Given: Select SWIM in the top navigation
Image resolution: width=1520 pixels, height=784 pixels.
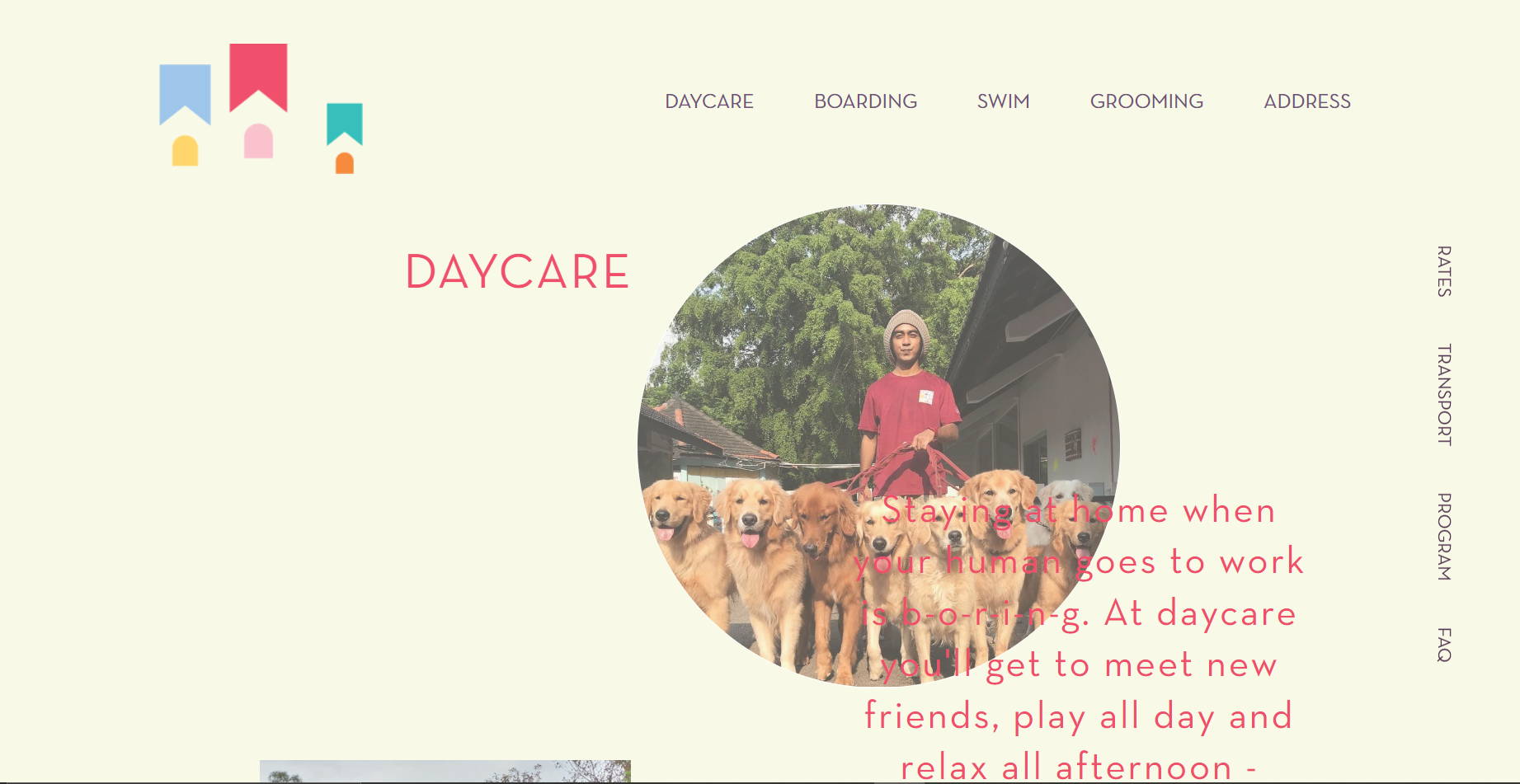Looking at the screenshot, I should click(1003, 101).
